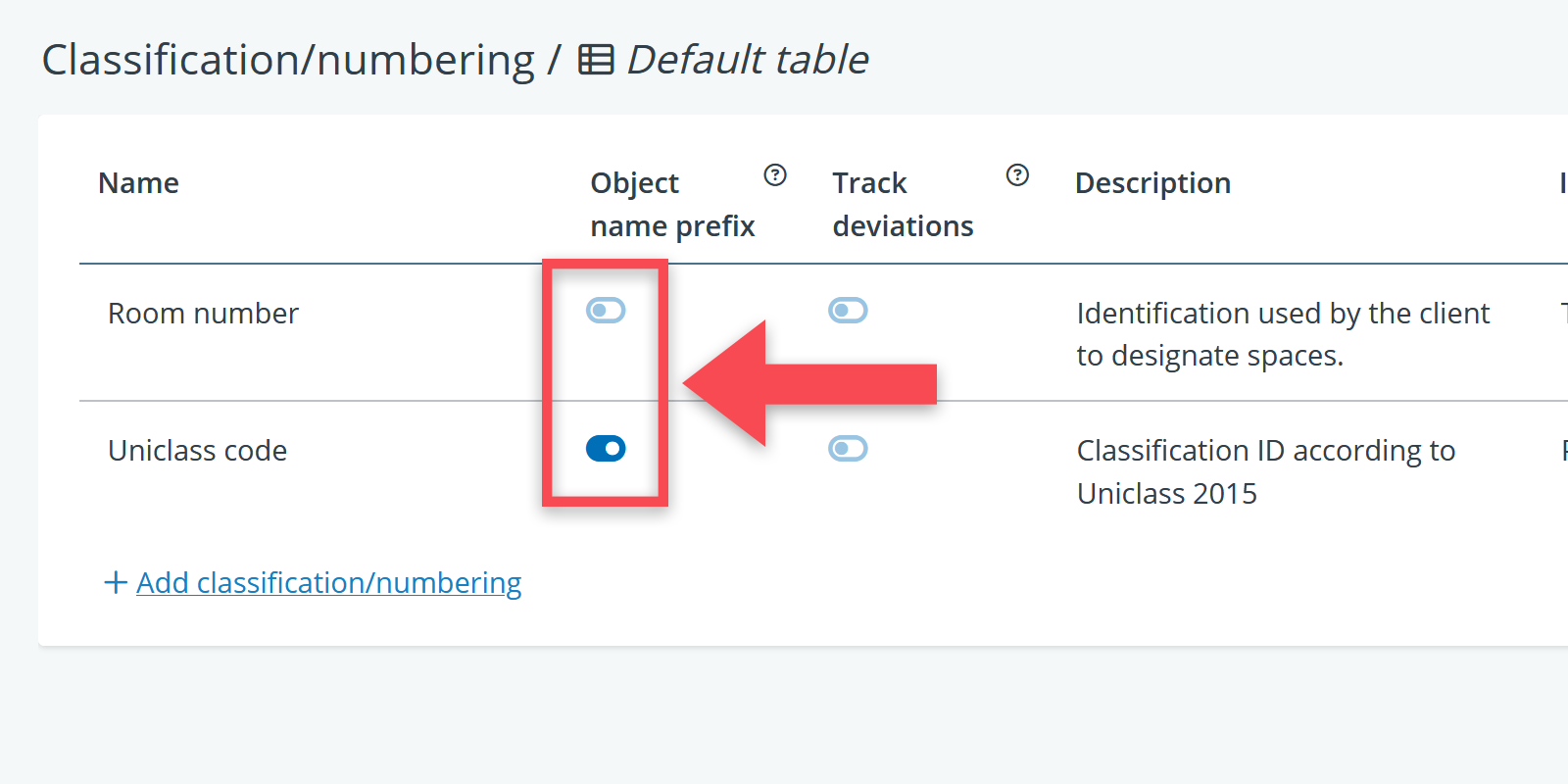Click the cut-off column header after Description
This screenshot has width=1568, height=784.
(x=1562, y=183)
